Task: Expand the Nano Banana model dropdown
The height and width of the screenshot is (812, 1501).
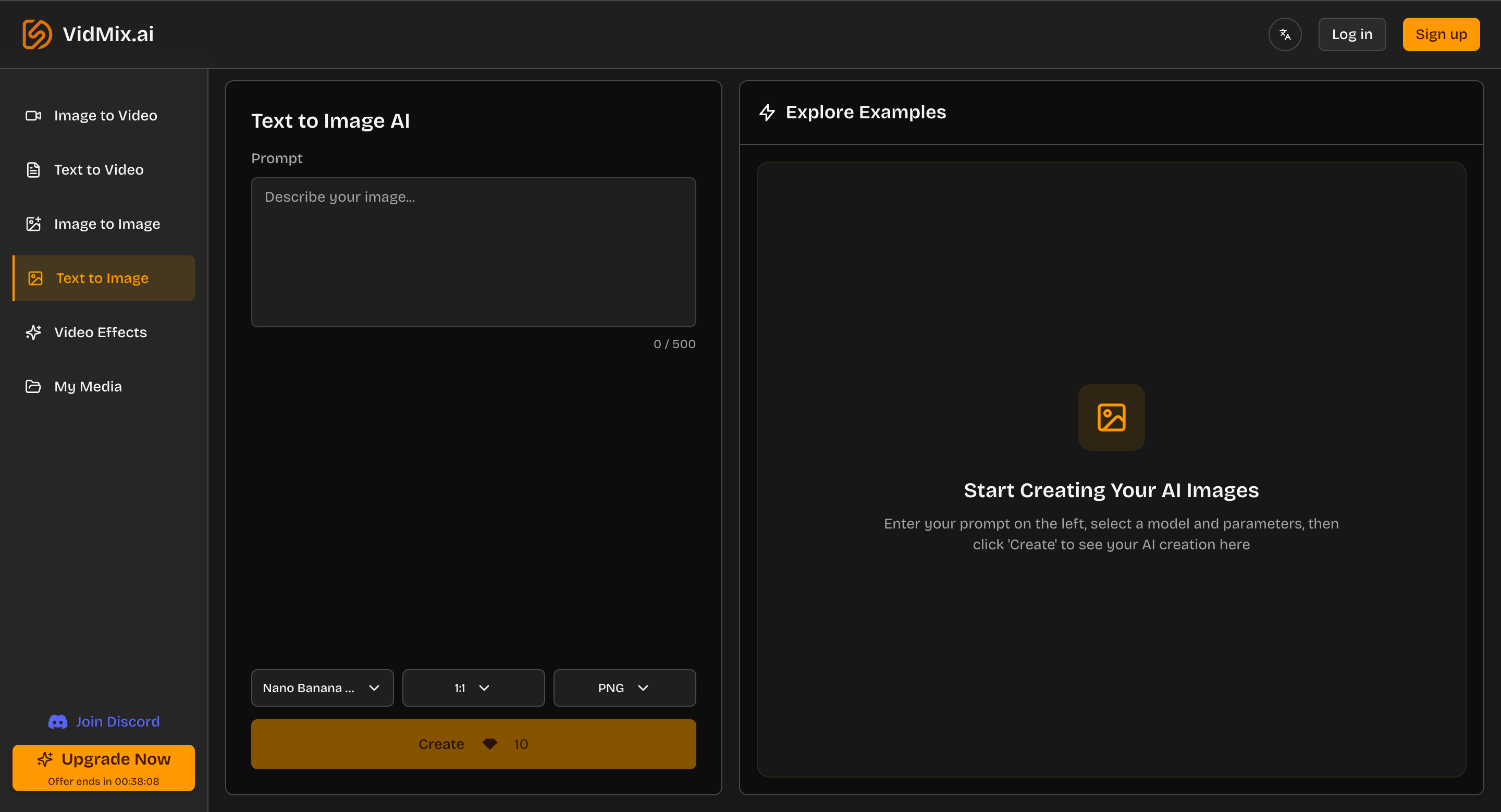Action: (322, 687)
